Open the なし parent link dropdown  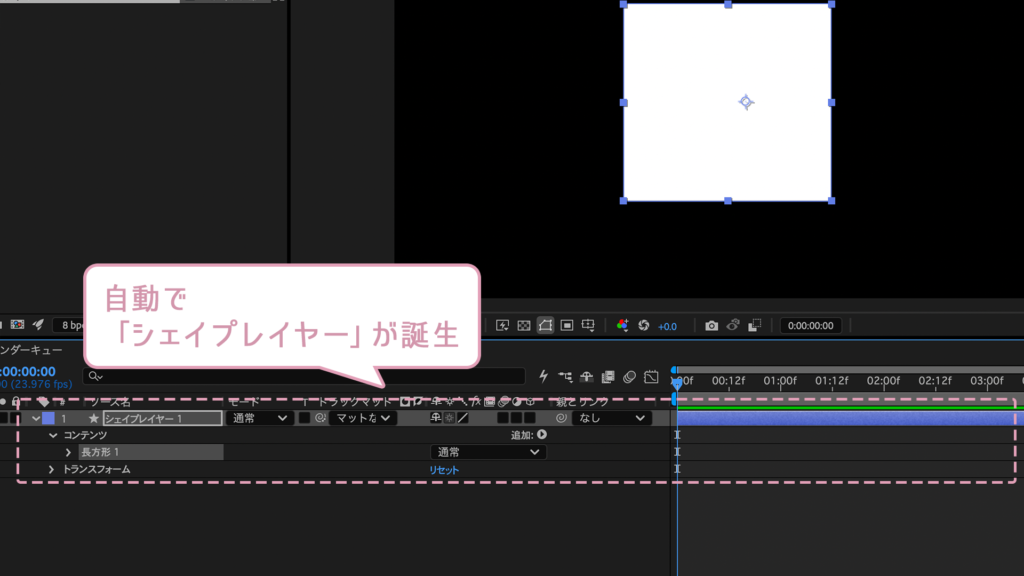coord(612,418)
